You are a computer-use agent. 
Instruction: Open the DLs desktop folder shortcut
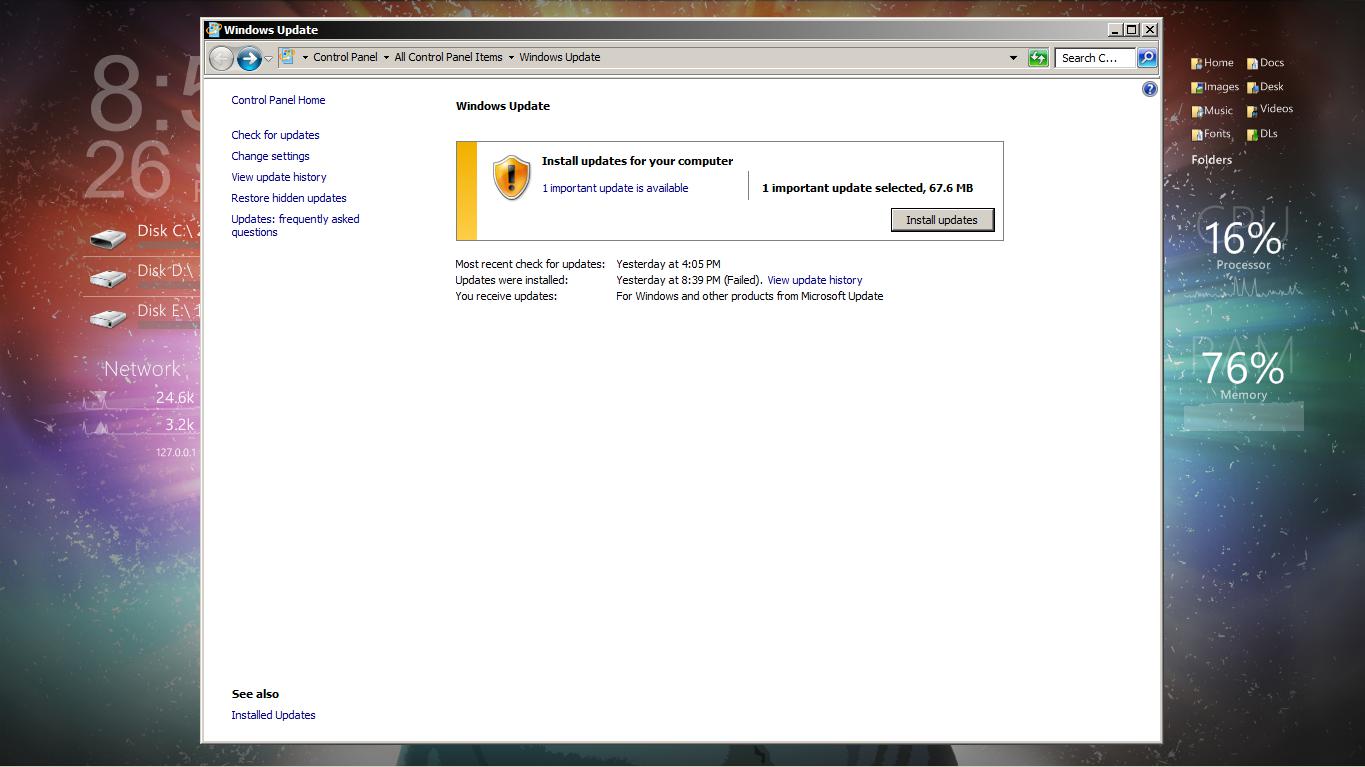coord(1262,134)
